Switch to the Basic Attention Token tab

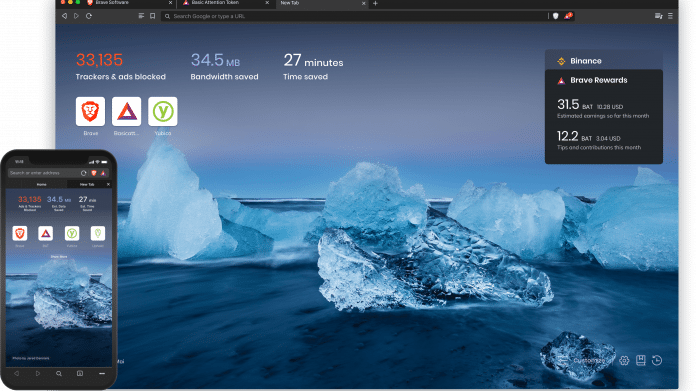point(226,3)
